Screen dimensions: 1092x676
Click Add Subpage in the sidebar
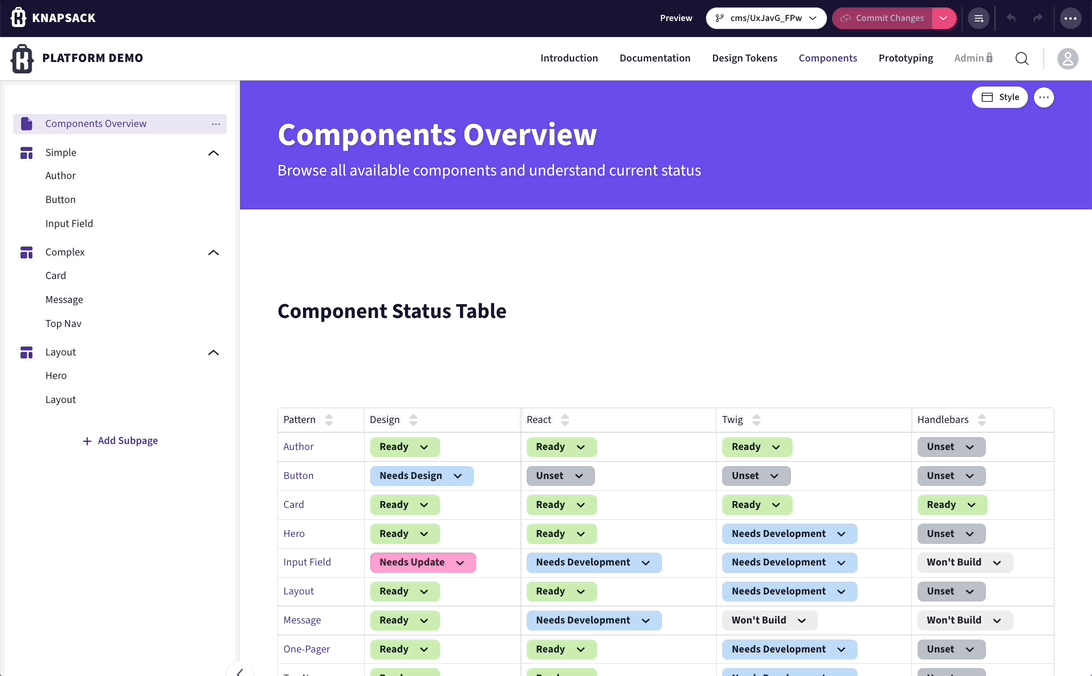coord(120,440)
